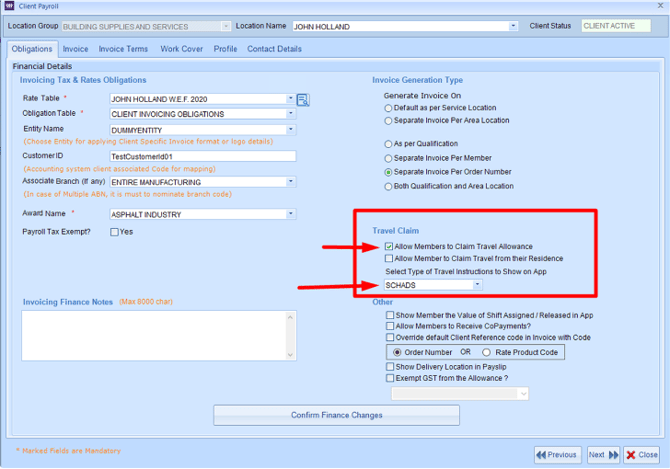670x469 pixels.
Task: Select Separate Invoice Per Order Number option
Action: [389, 172]
